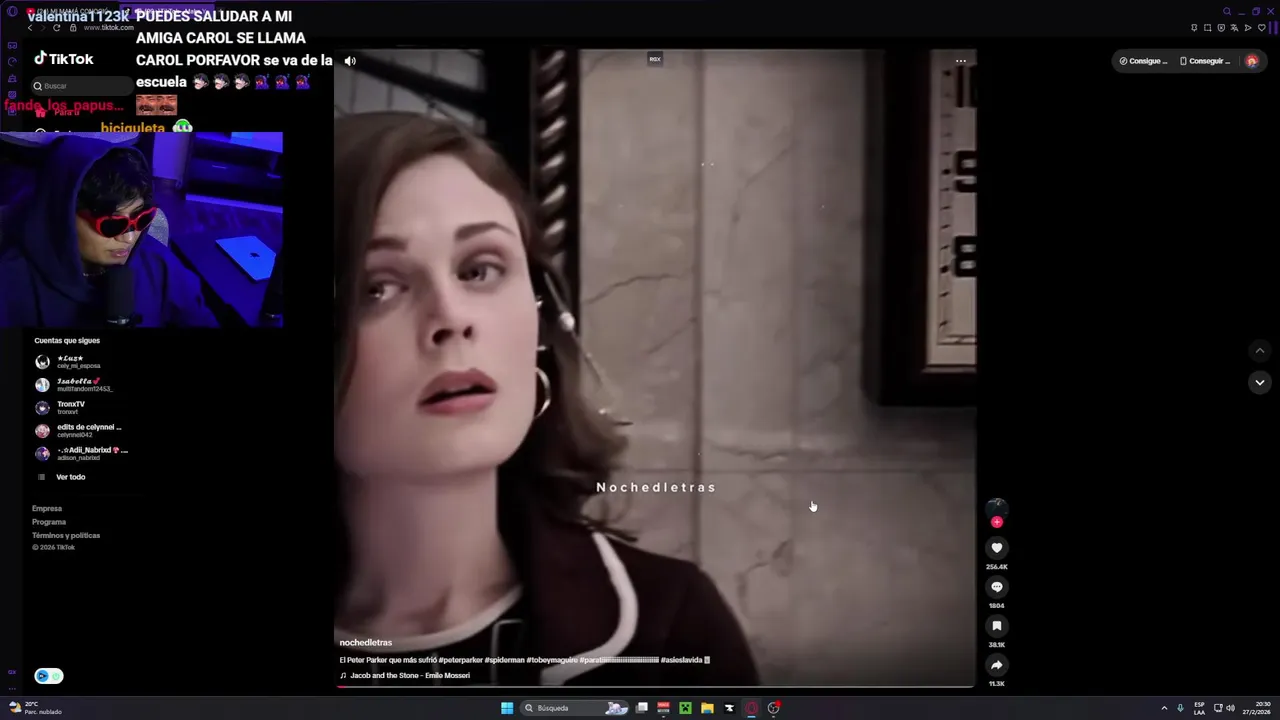The height and width of the screenshot is (720, 1280).
Task: Reload the browser page
Action: 56,27
